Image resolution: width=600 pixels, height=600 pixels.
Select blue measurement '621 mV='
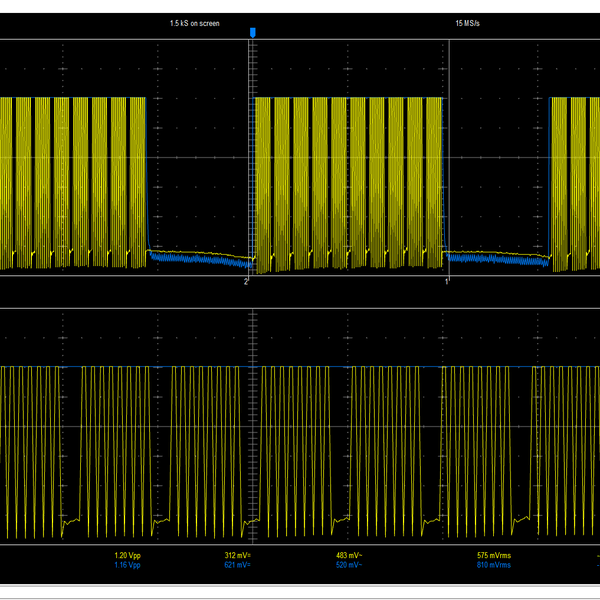click(x=238, y=565)
